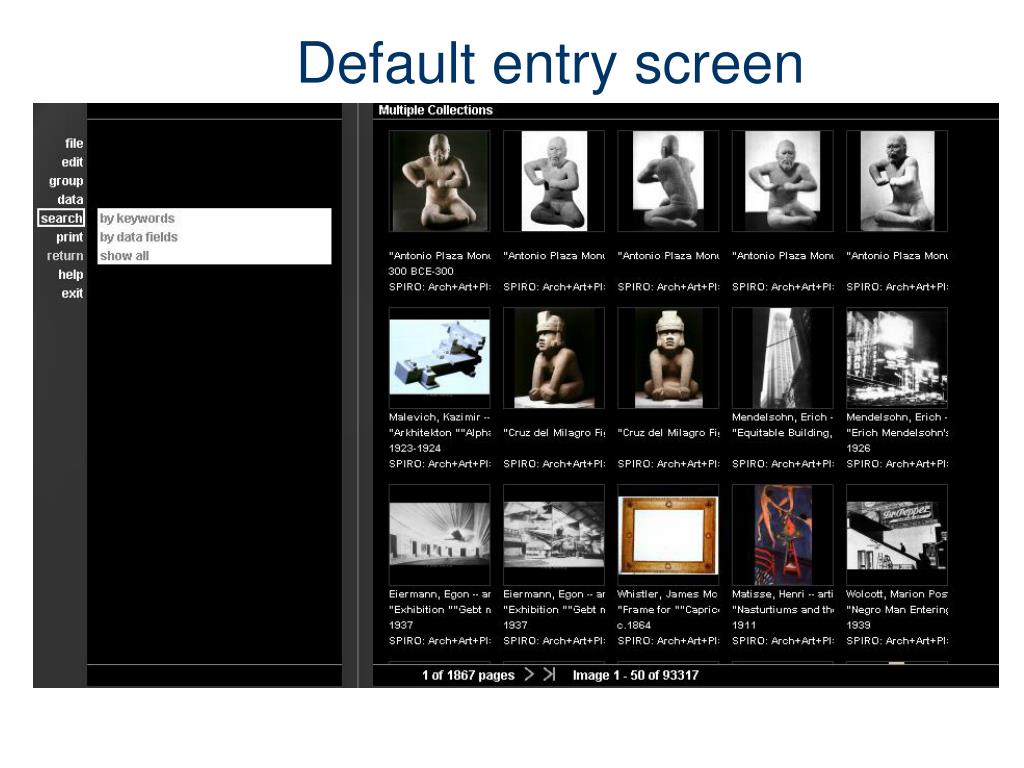Click the 'Wolcott, Marion Pos' caption
Viewport: 1024px width, 768px height.
coord(897,594)
